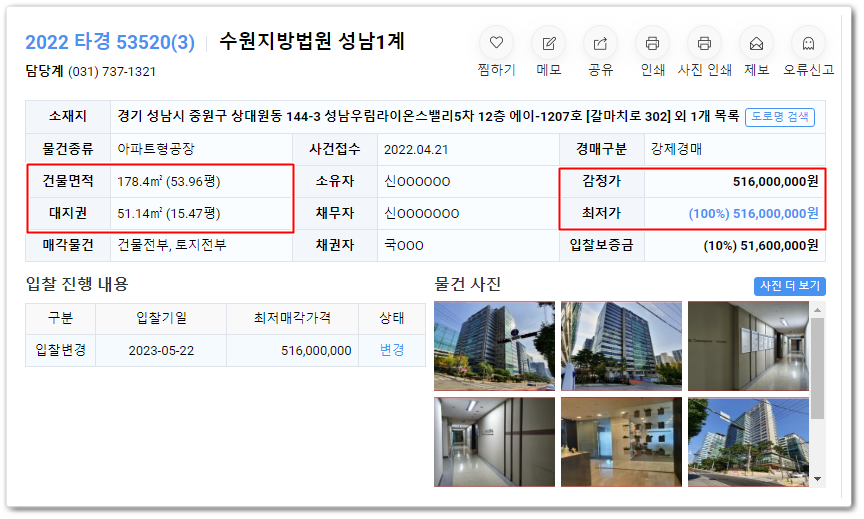Select building area 178.4㎡ (53.96평)
The height and width of the screenshot is (519, 864).
click(x=169, y=181)
